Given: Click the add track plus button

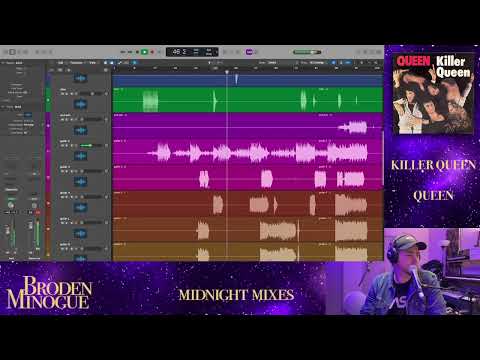Looking at the screenshot, I should 51,70.
